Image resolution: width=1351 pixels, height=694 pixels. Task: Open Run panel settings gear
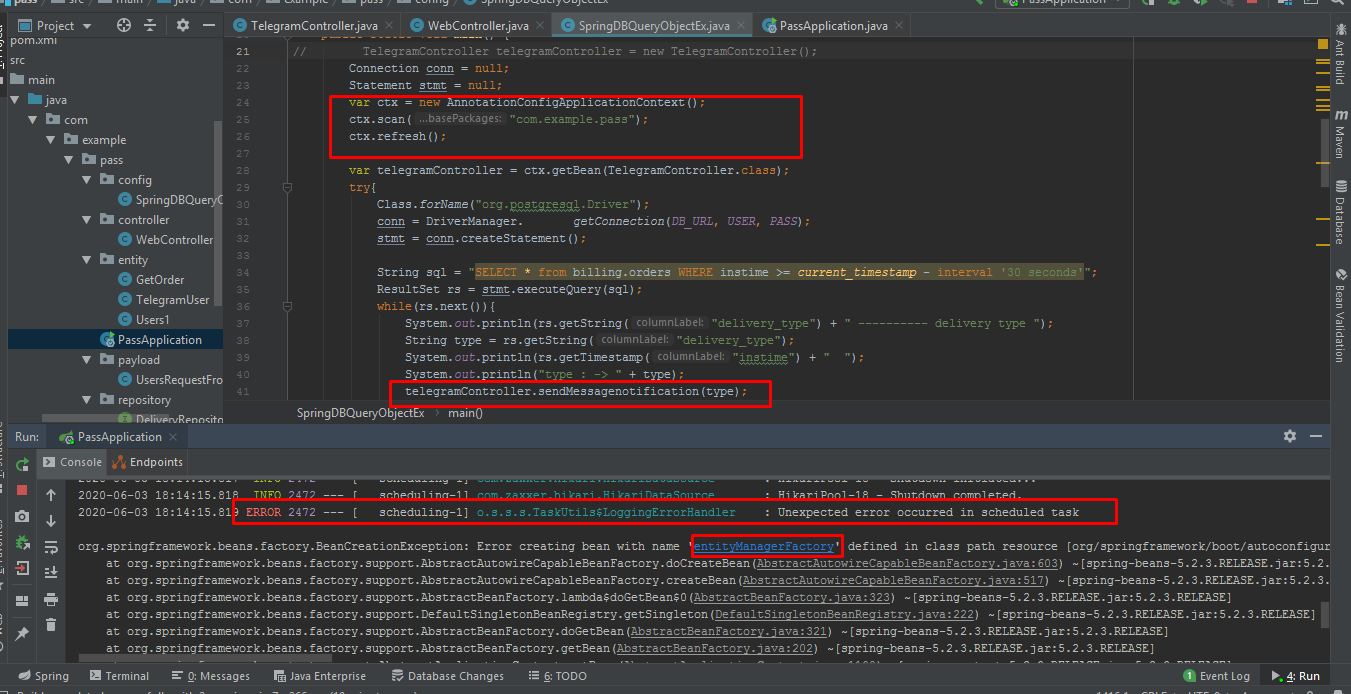tap(1290, 436)
